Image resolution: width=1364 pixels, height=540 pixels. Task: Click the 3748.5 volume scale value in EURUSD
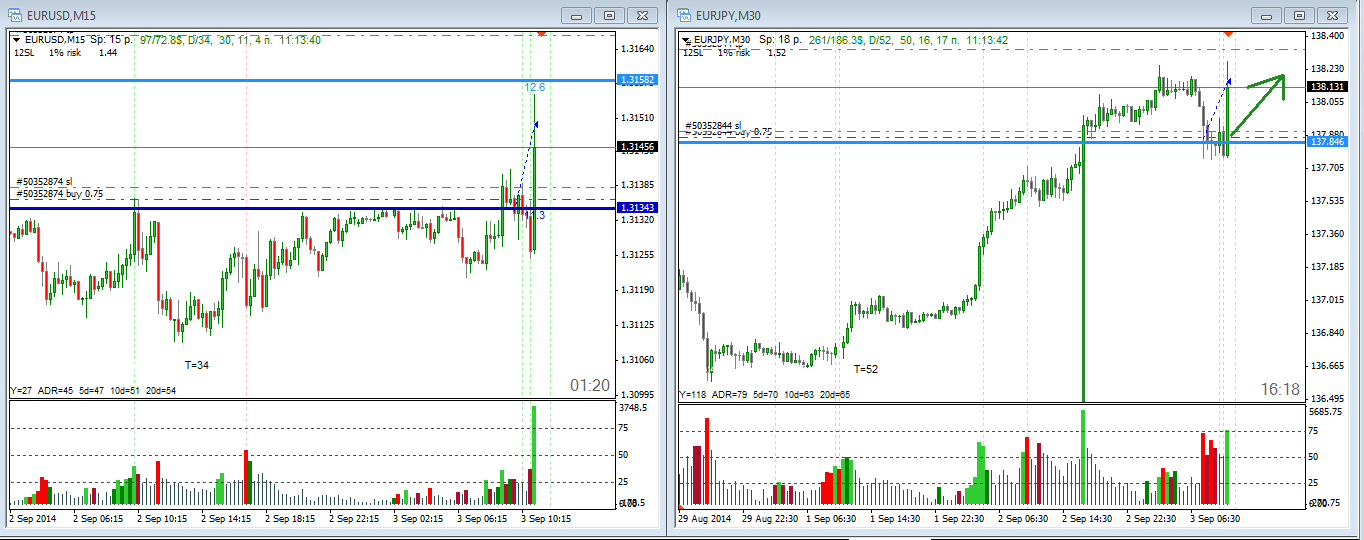[x=634, y=408]
